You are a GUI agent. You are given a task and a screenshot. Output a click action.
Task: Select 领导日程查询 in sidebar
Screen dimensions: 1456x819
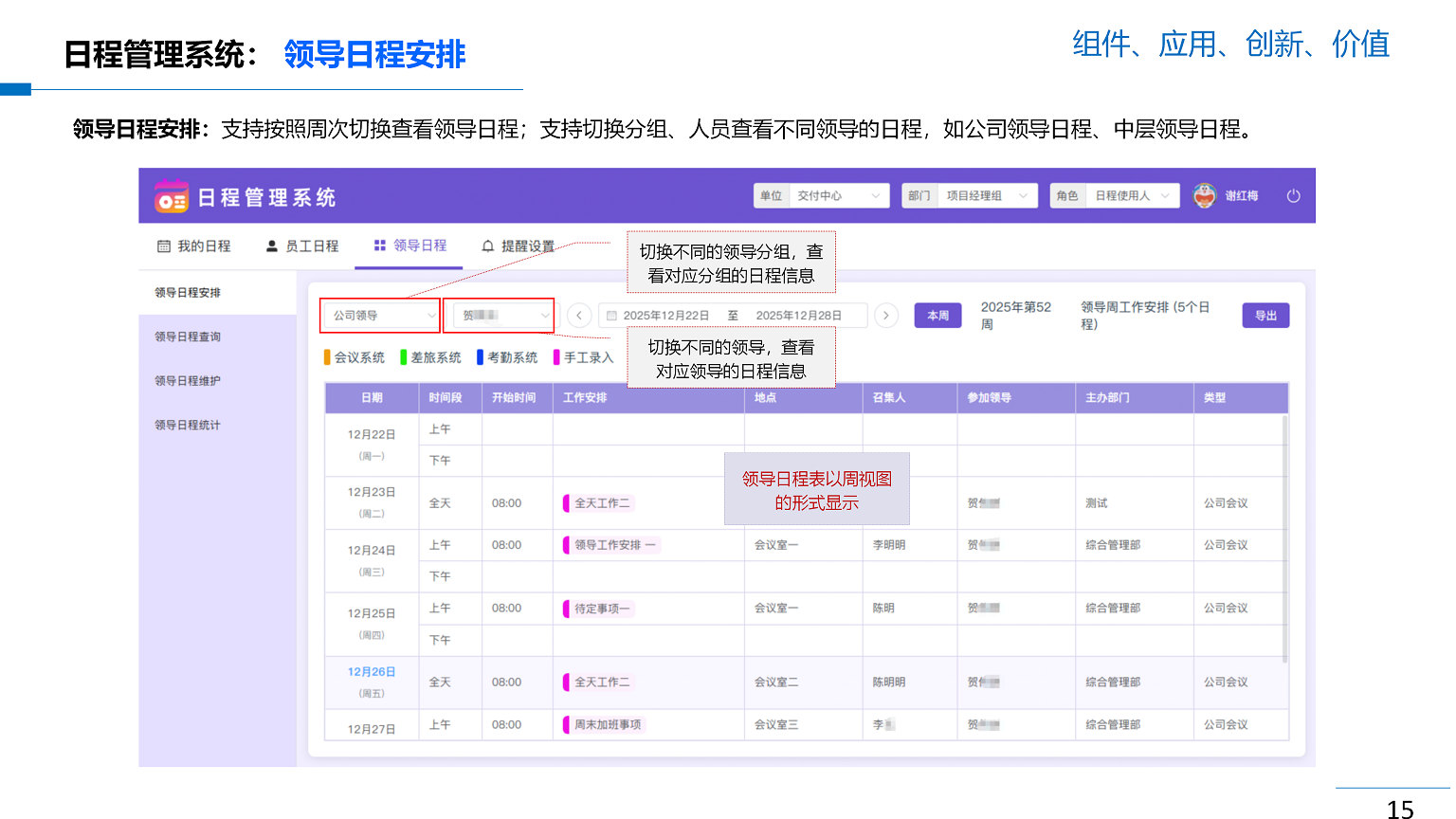click(x=188, y=337)
